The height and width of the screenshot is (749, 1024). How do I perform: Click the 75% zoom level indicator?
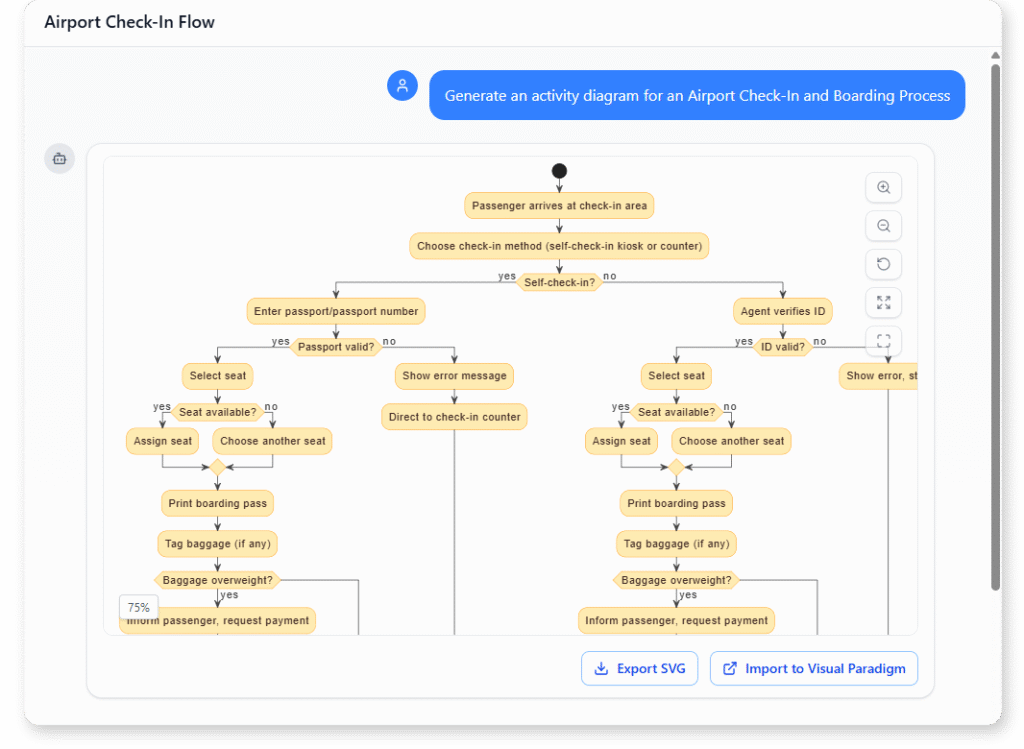[138, 607]
